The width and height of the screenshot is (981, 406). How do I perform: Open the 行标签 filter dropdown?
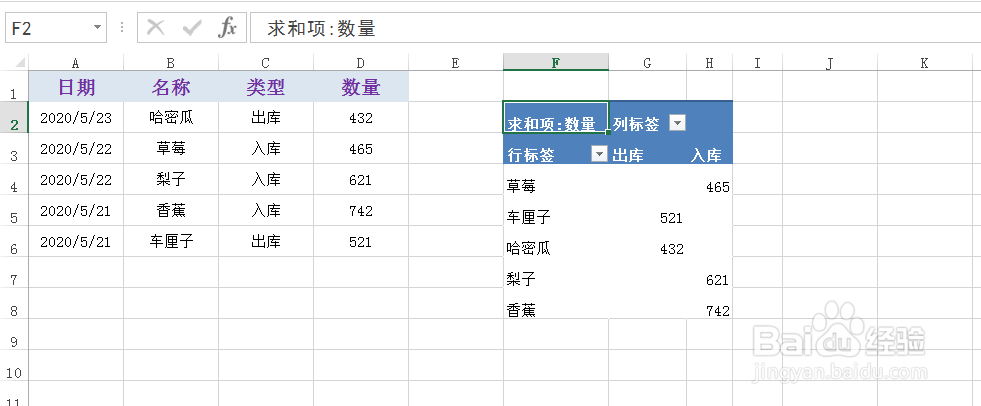click(599, 155)
